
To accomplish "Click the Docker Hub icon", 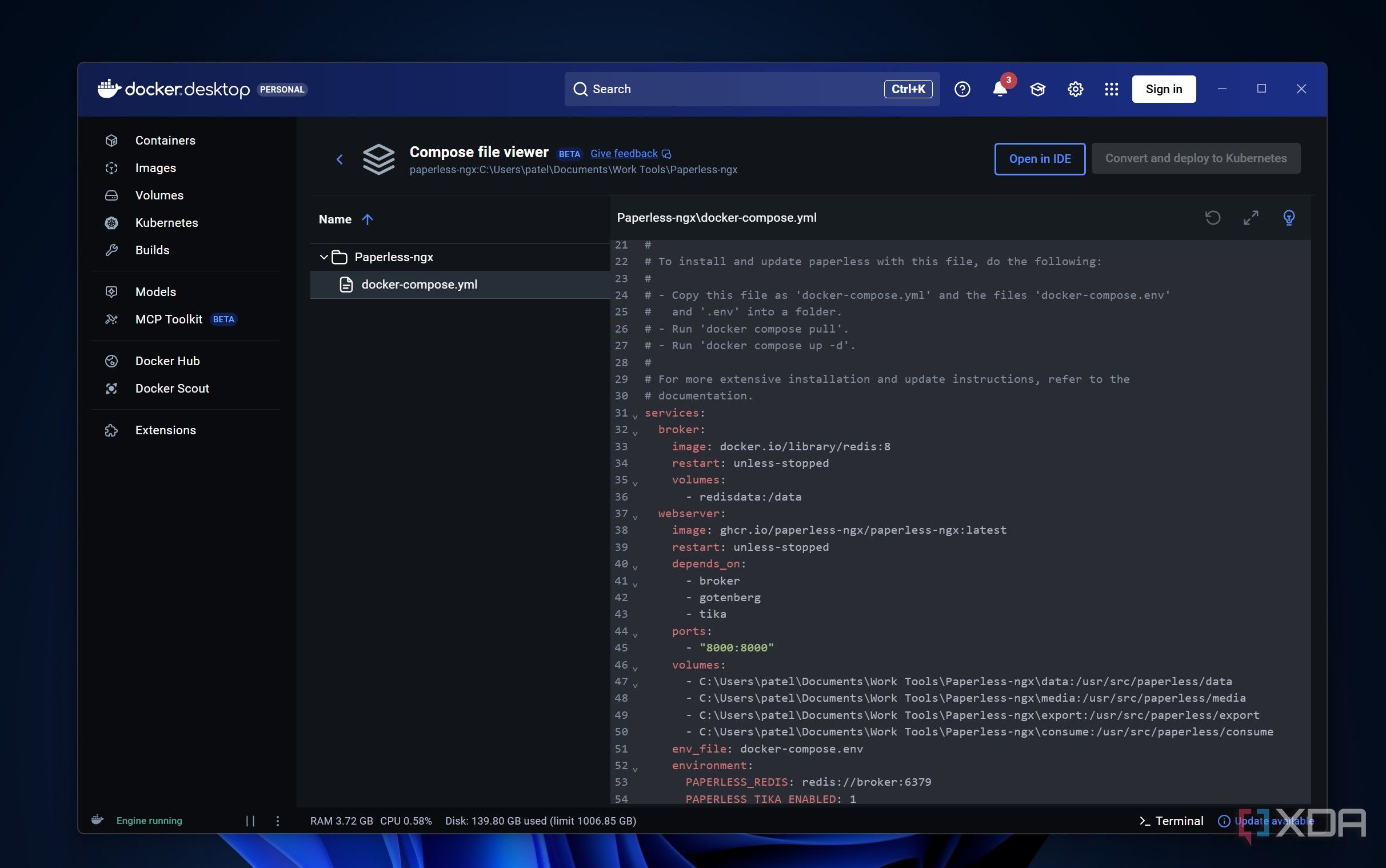I will (111, 361).
